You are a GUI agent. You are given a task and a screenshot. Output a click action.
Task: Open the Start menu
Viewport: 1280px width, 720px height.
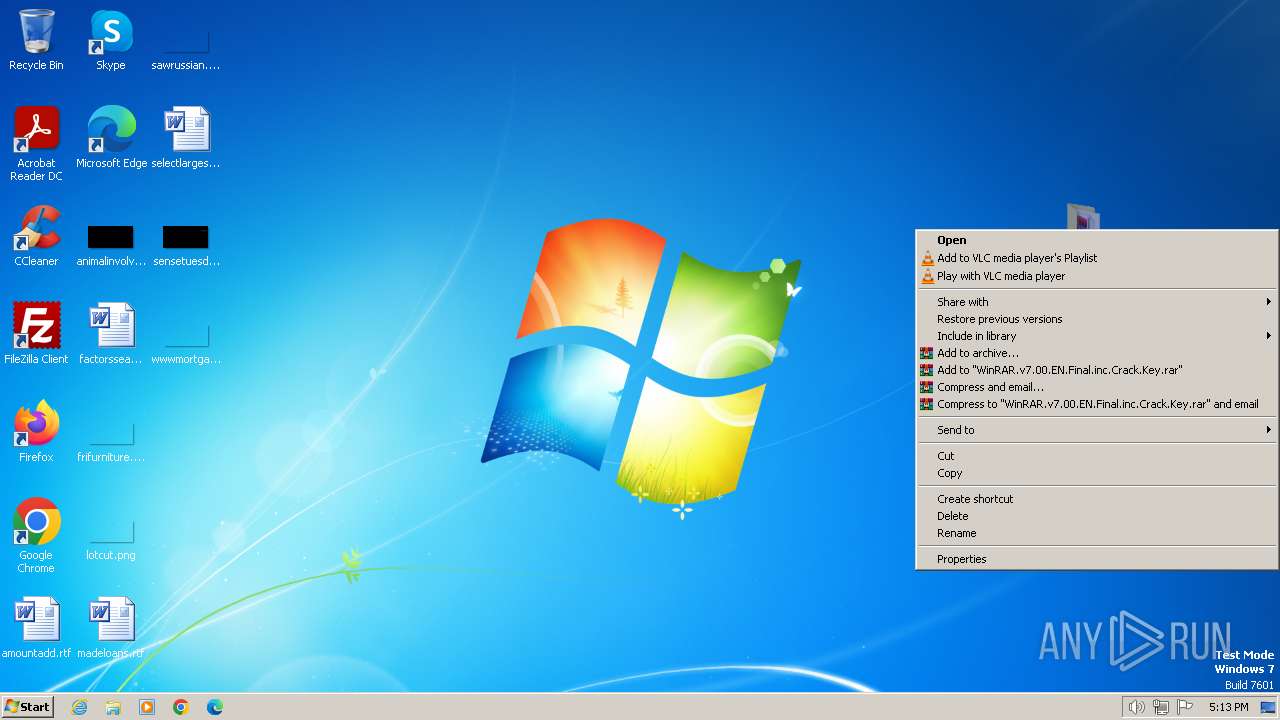[27, 707]
